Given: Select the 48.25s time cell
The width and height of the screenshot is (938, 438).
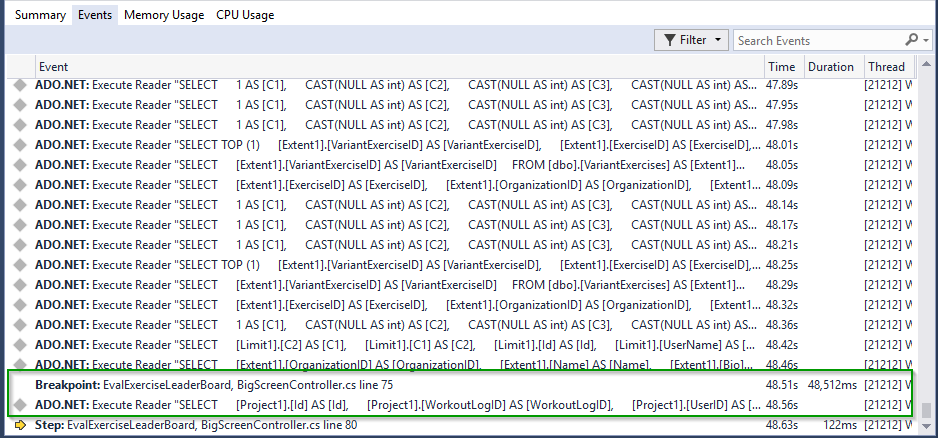Looking at the screenshot, I should click(782, 265).
